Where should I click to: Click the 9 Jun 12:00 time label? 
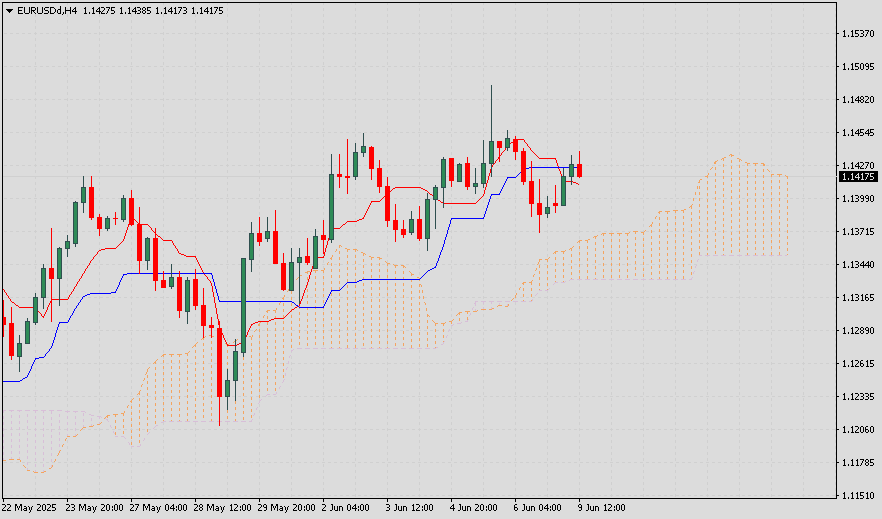[x=602, y=508]
